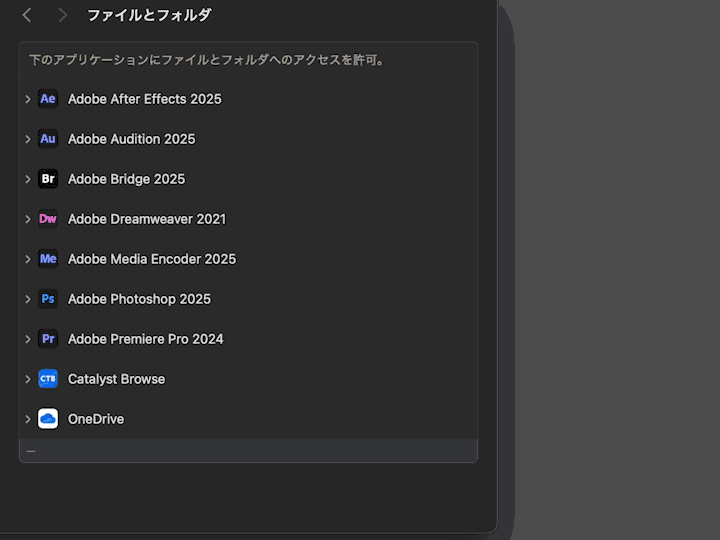Select the OneDrive label
Viewport: 720px width, 540px height.
pyautogui.click(x=96, y=419)
